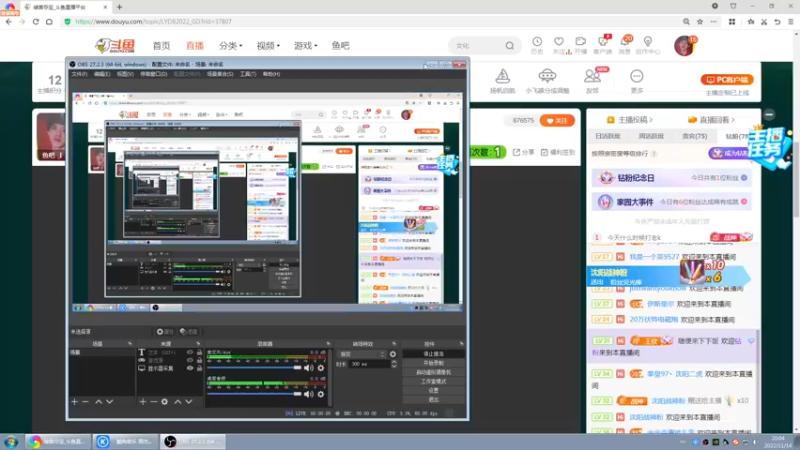Click Studio Mode button in OBS Controls

point(433,381)
